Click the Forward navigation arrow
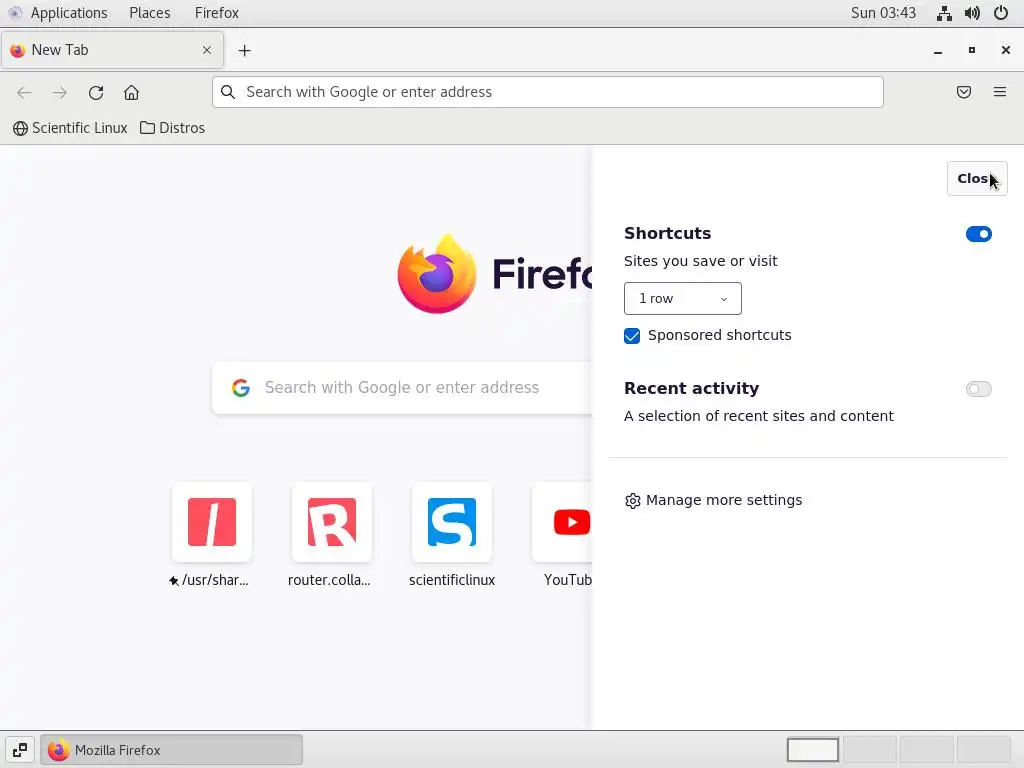Screen dimensions: 1024x768 click(60, 92)
